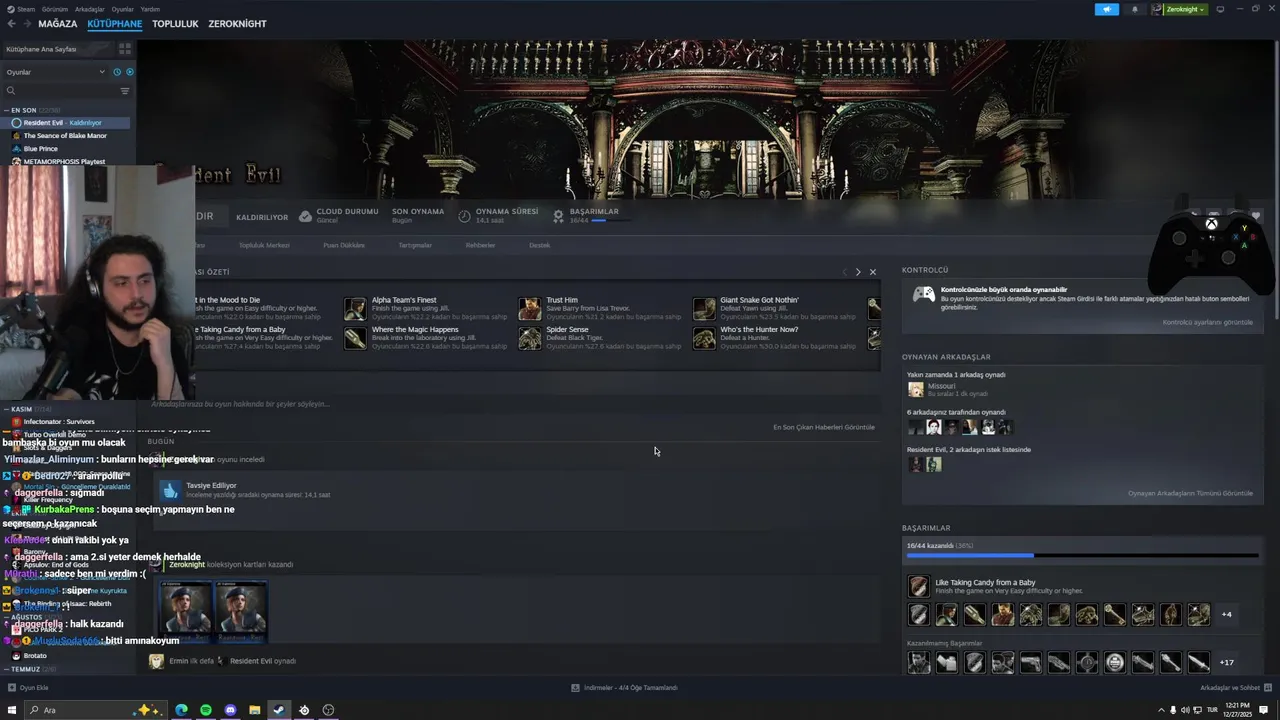Viewport: 1280px width, 720px height.
Task: Click the favorite heart icon
Action: [x=1257, y=216]
